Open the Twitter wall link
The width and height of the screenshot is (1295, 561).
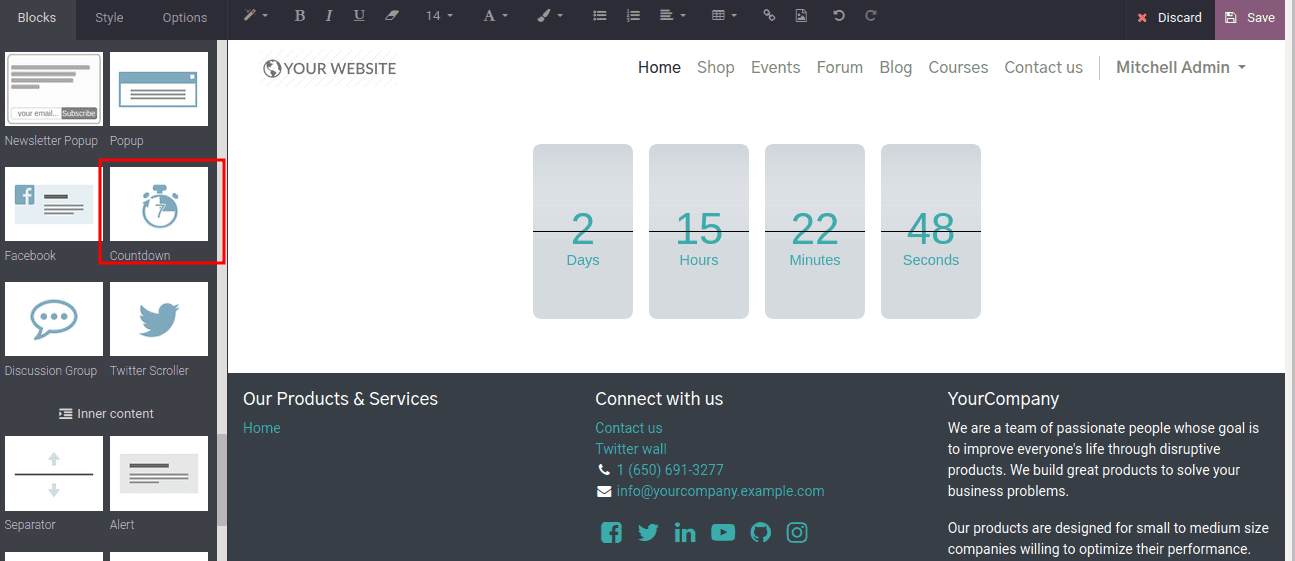click(x=631, y=449)
